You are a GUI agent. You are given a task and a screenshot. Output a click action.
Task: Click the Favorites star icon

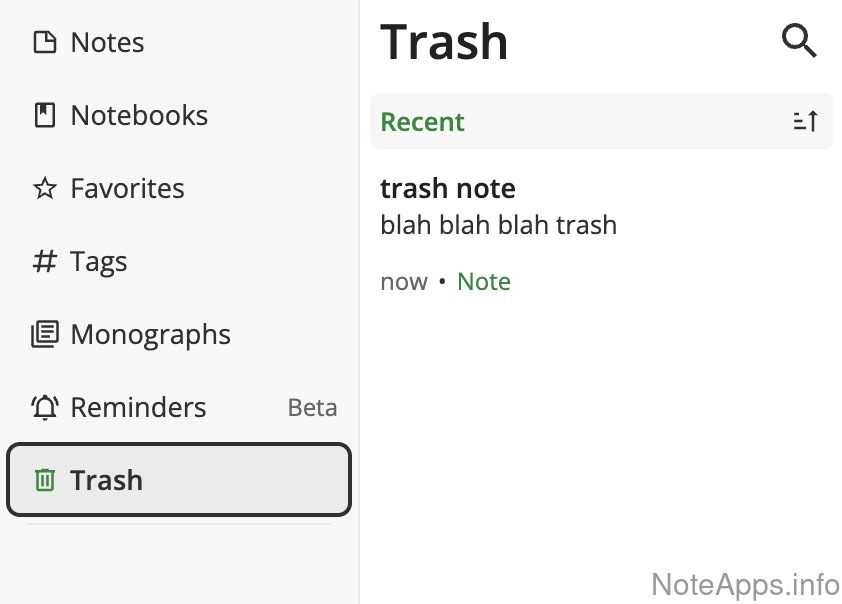[x=45, y=189]
